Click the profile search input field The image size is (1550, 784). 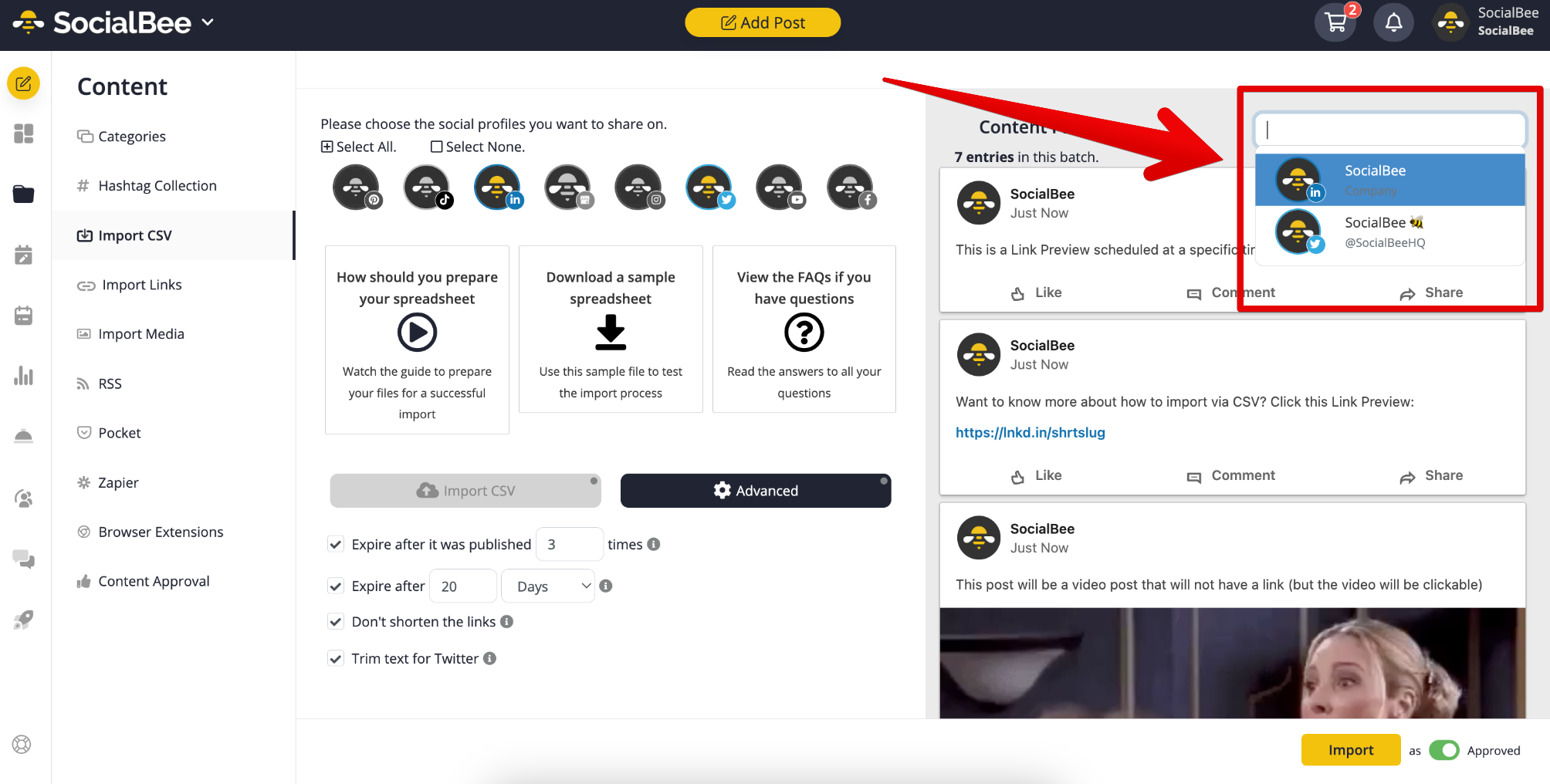(x=1389, y=130)
